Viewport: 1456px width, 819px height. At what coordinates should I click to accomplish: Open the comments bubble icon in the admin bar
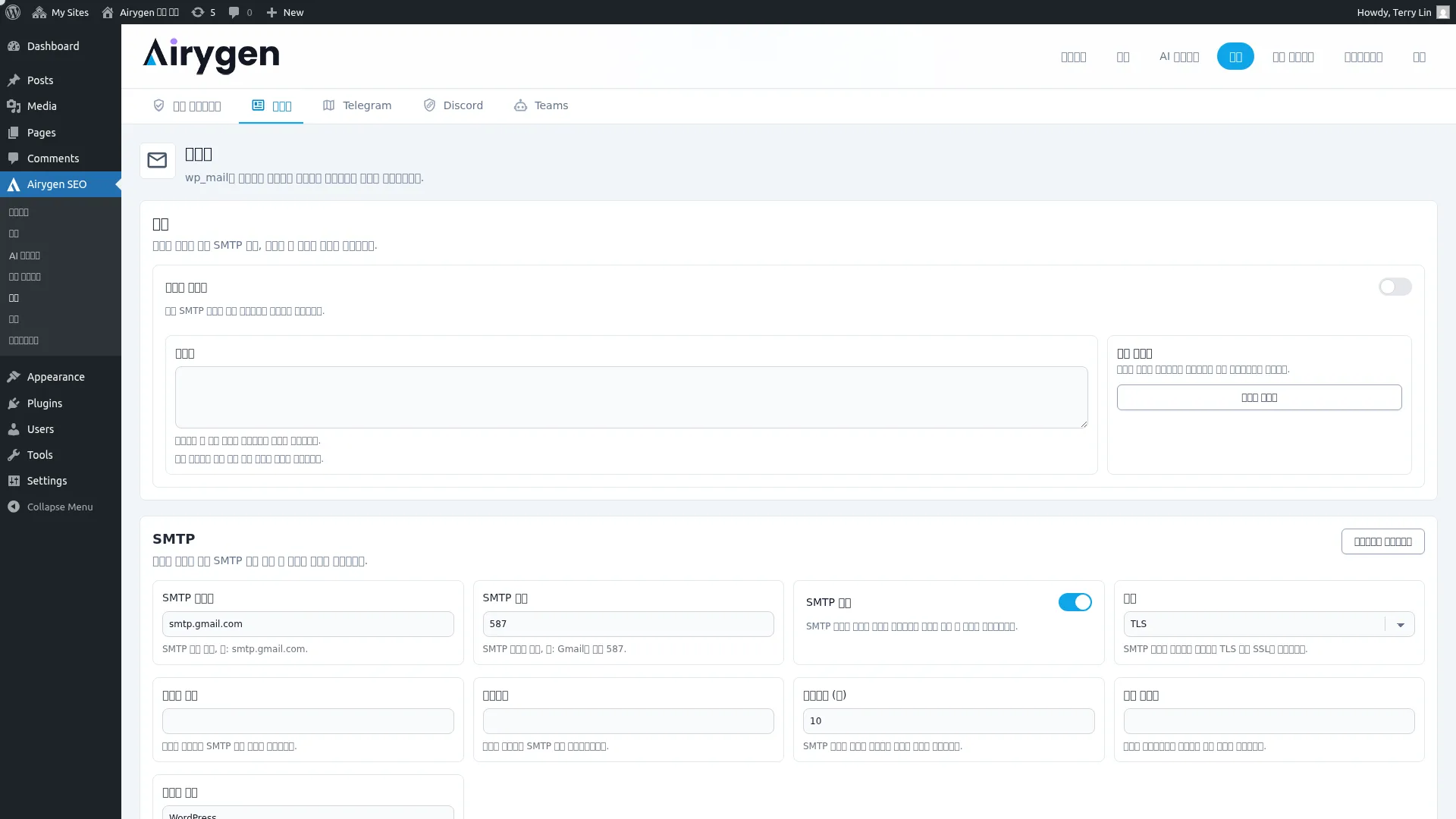[234, 12]
